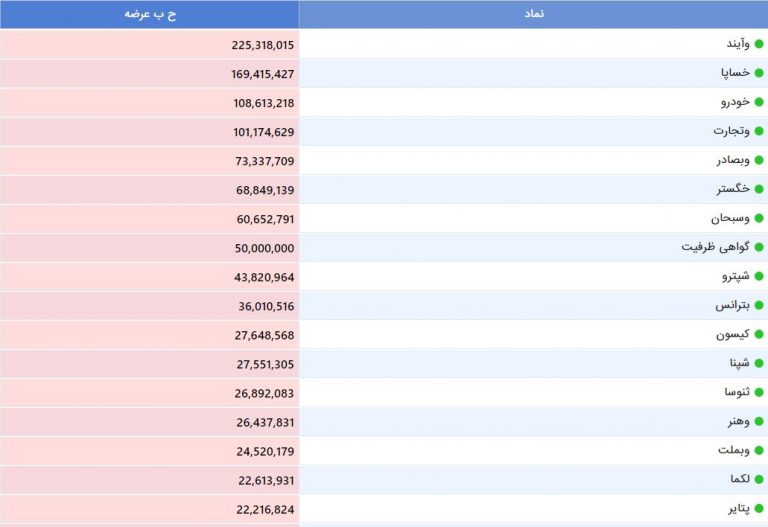Screen dimensions: 768x527
Task: Click the green indicator beside شپترو
Action: [759, 276]
